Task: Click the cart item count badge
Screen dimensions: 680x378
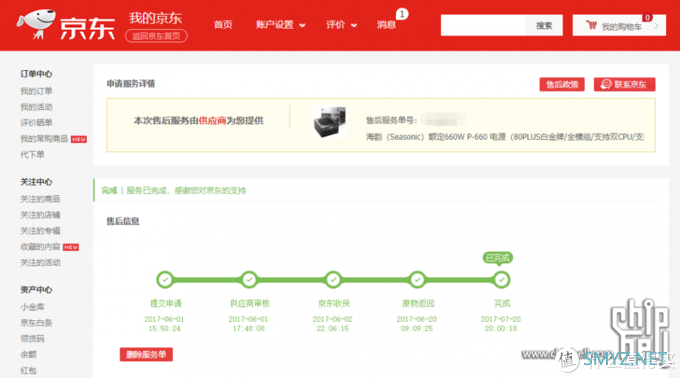Action: (647, 17)
